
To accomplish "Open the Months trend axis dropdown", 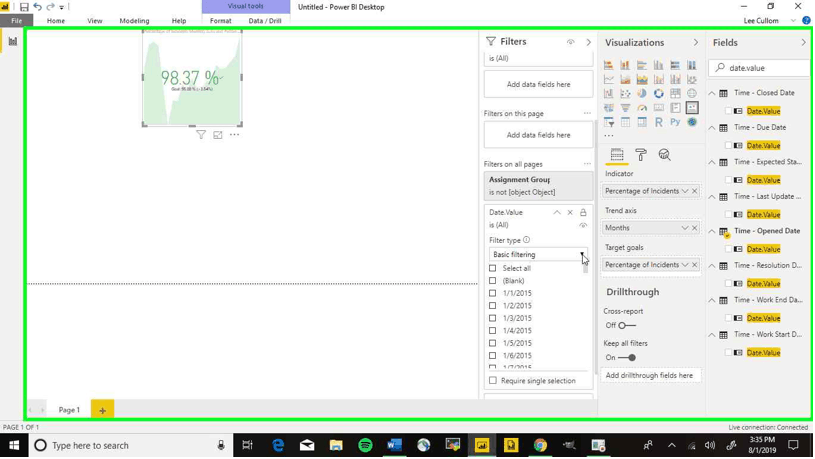I will [685, 228].
